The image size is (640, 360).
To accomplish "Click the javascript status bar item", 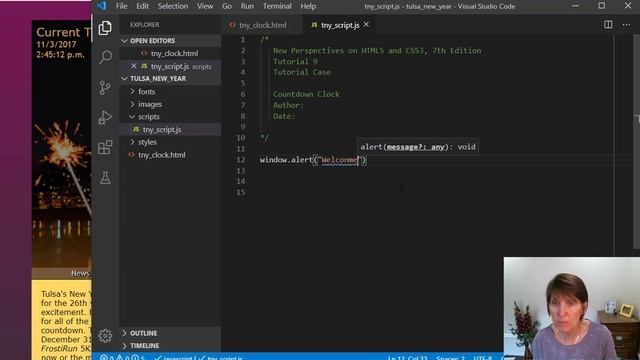I will click(177, 358).
